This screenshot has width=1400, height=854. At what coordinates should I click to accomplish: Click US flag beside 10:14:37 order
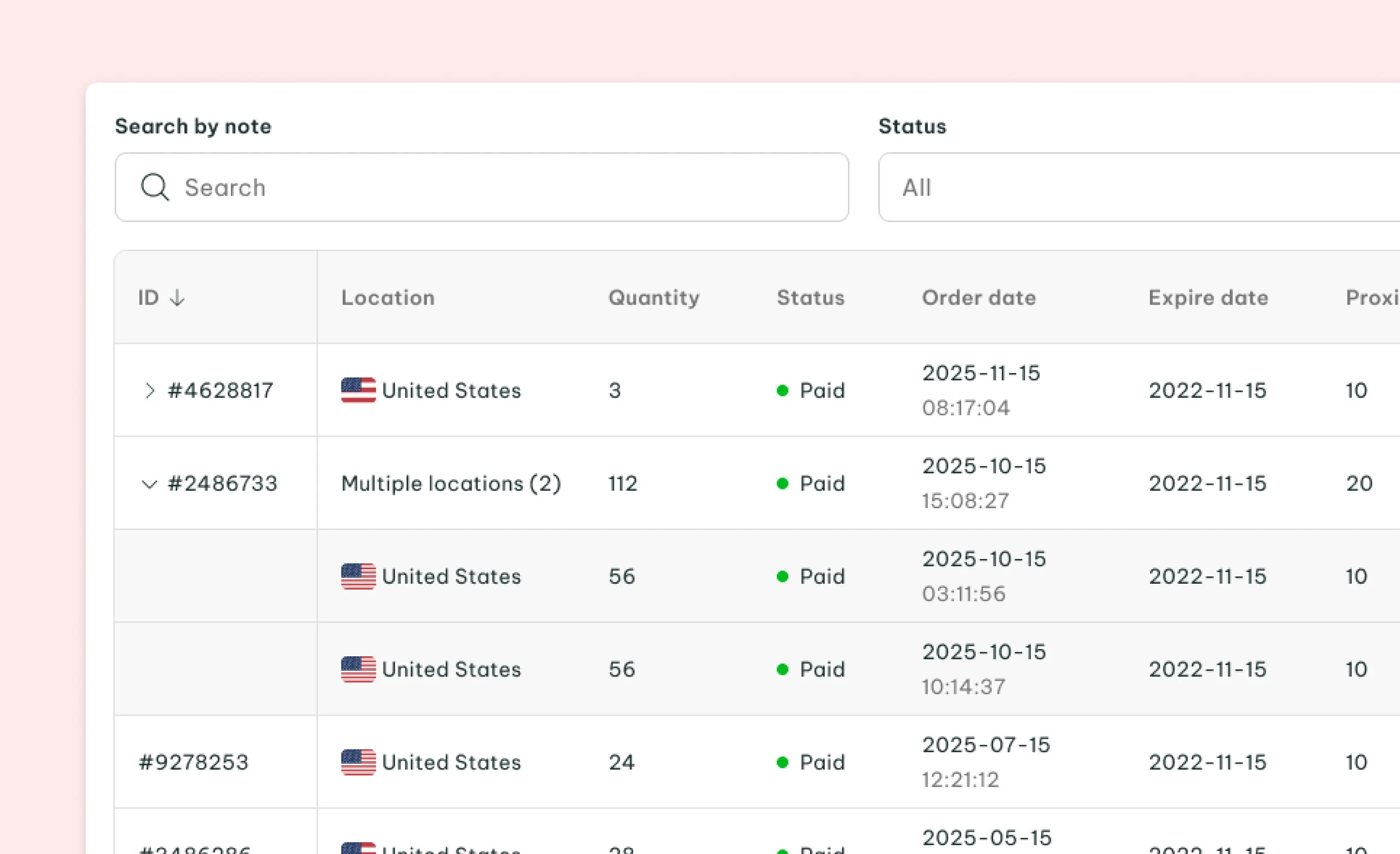[358, 669]
